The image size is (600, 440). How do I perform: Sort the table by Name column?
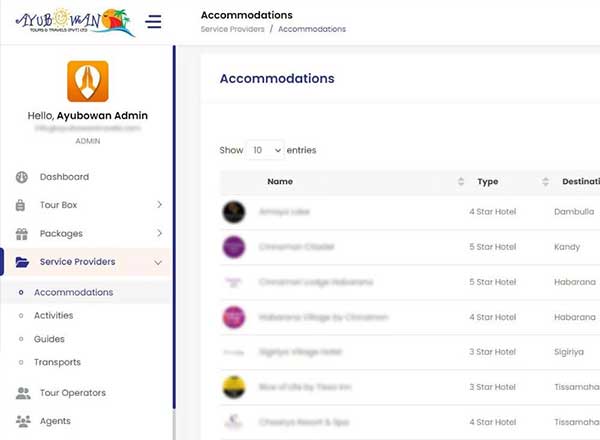coord(461,182)
